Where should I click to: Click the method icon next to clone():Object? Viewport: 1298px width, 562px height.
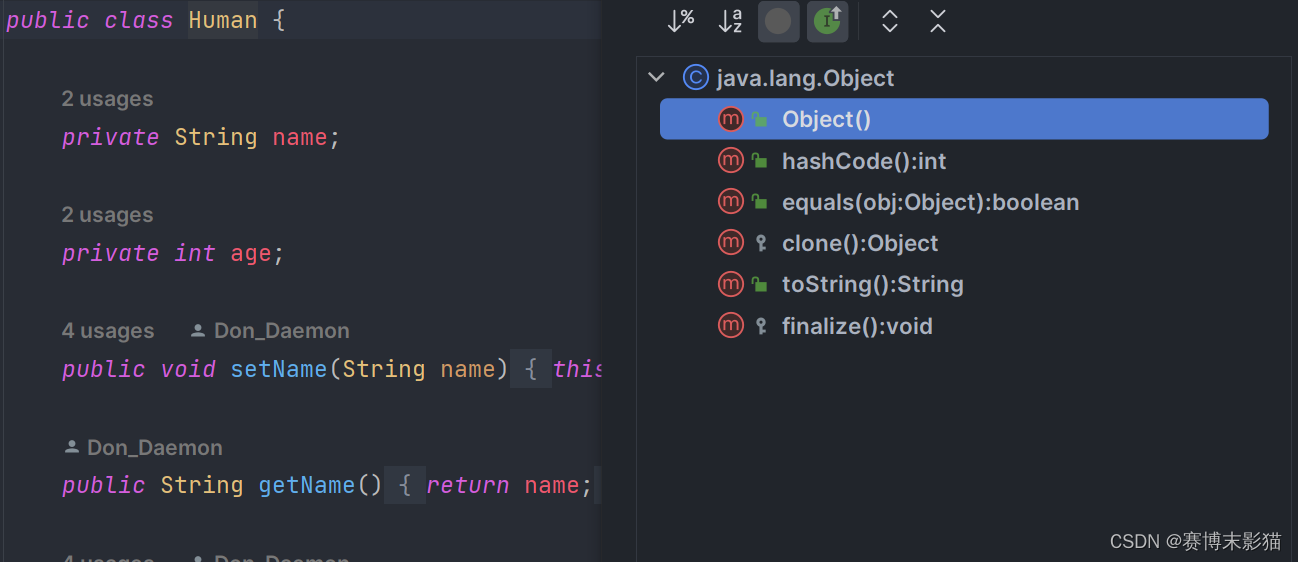point(731,243)
